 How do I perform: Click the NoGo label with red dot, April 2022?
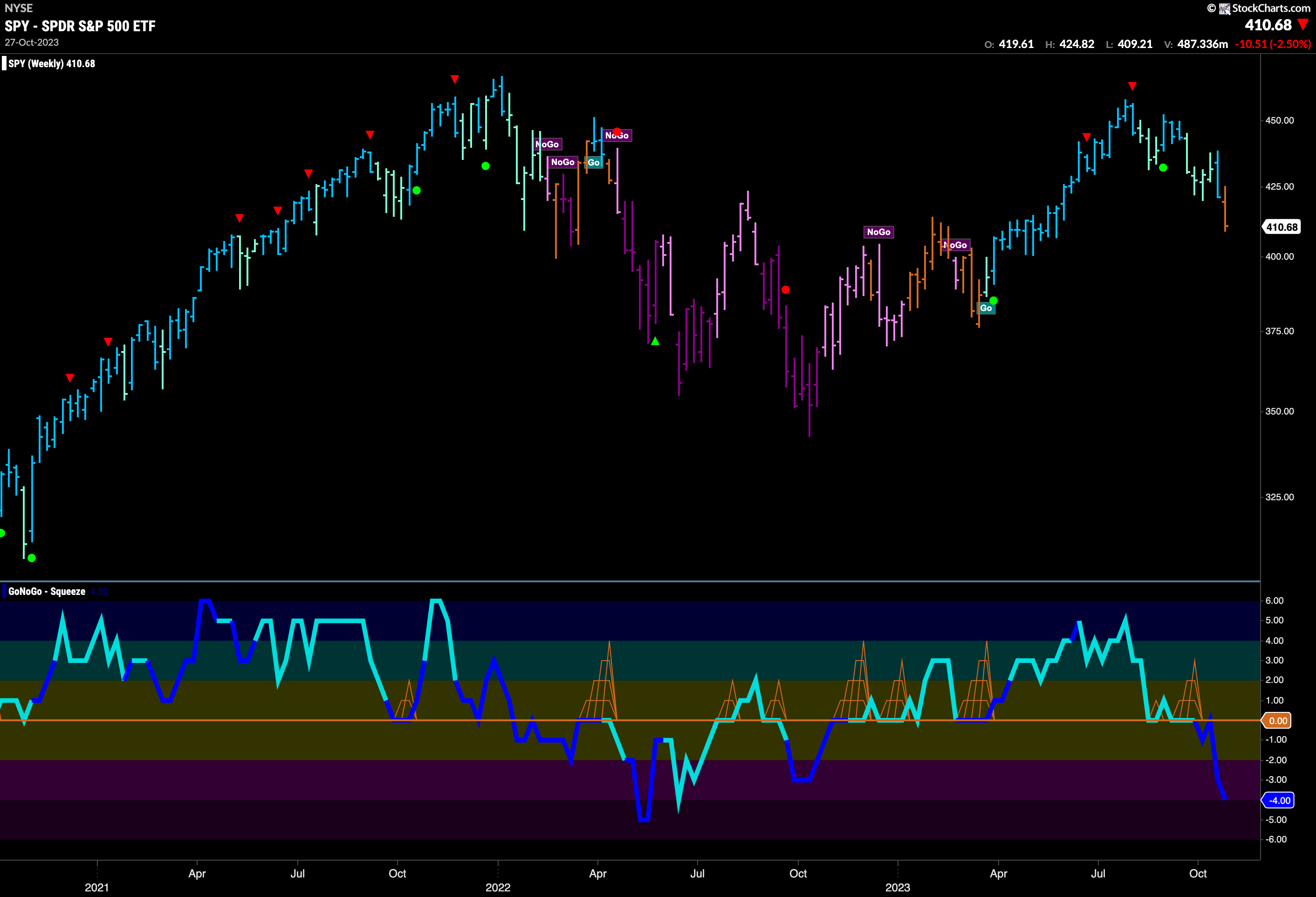tap(617, 135)
